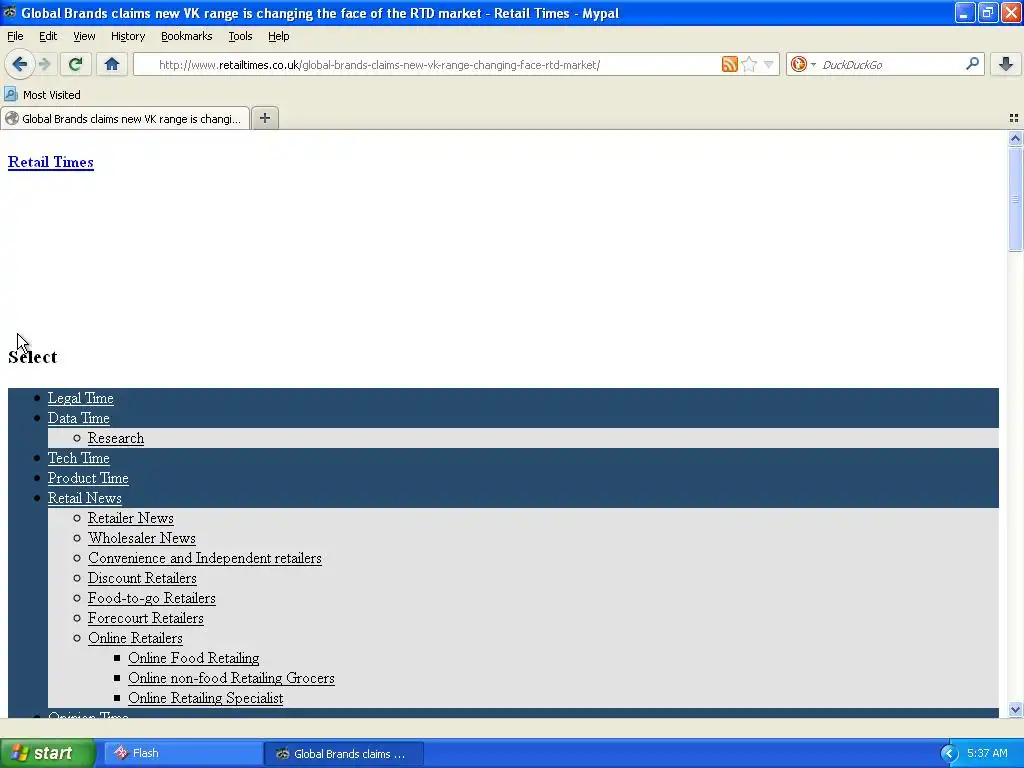Click the Mypal icon in title bar
1024x768 pixels.
(x=10, y=12)
